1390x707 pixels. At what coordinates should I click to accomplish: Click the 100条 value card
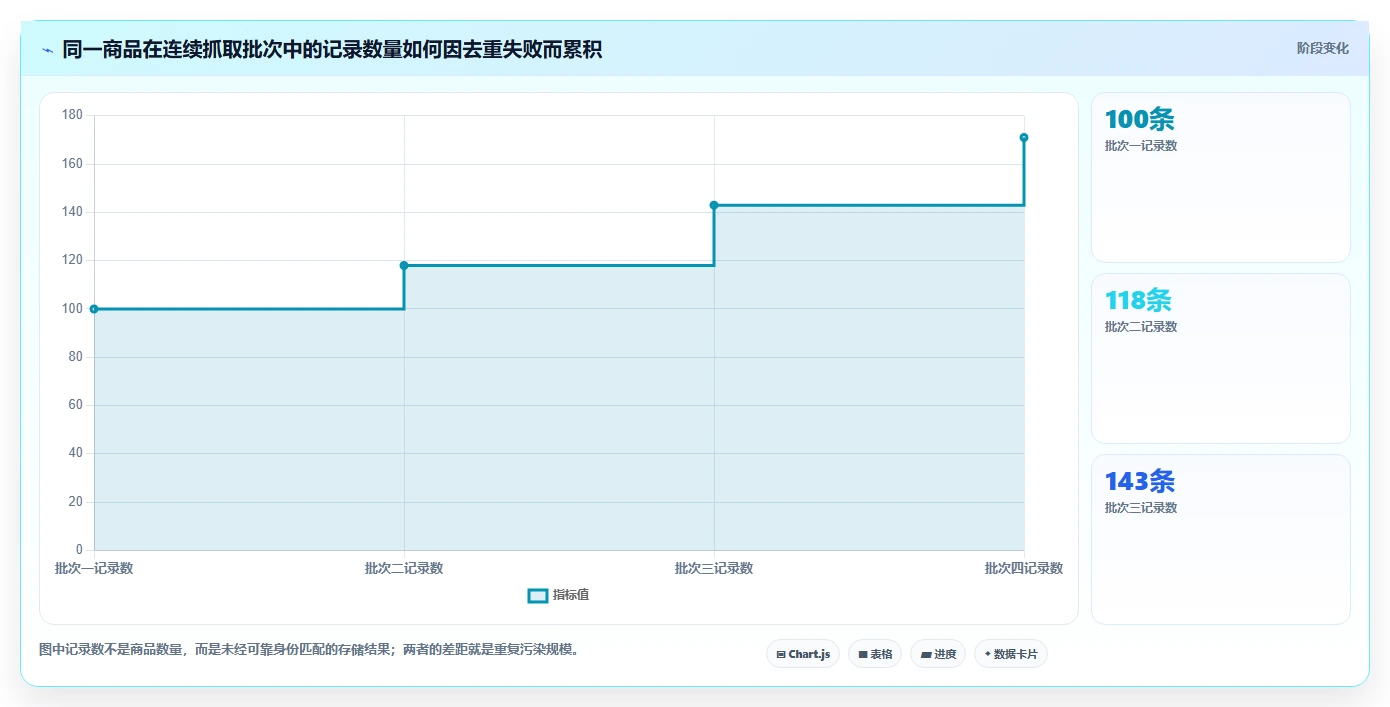coord(1220,178)
